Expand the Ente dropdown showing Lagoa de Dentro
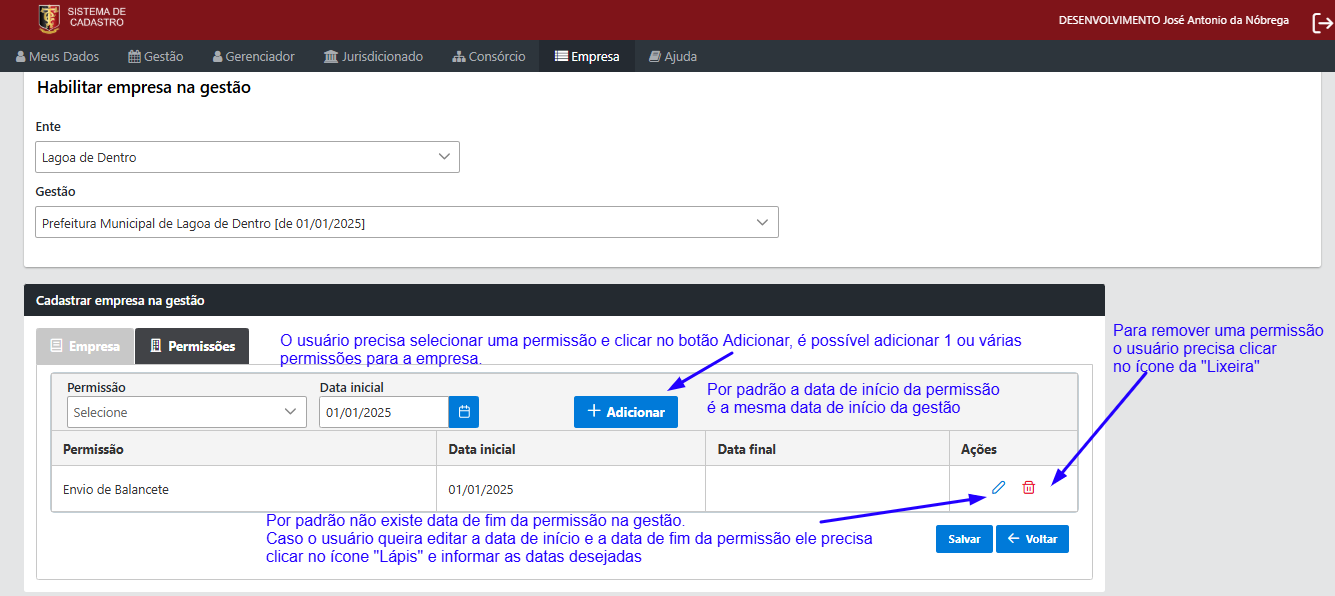The width and height of the screenshot is (1335, 596). click(247, 157)
